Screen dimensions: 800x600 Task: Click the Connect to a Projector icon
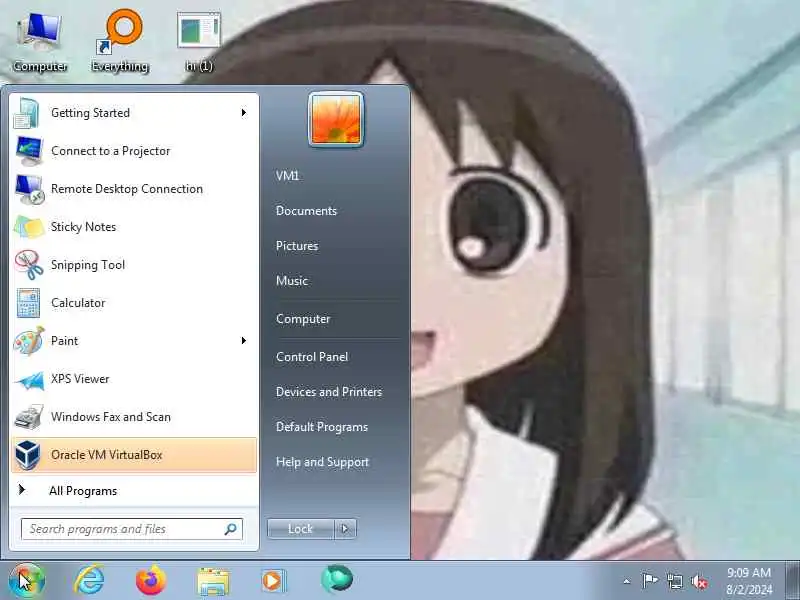pyautogui.click(x=29, y=151)
